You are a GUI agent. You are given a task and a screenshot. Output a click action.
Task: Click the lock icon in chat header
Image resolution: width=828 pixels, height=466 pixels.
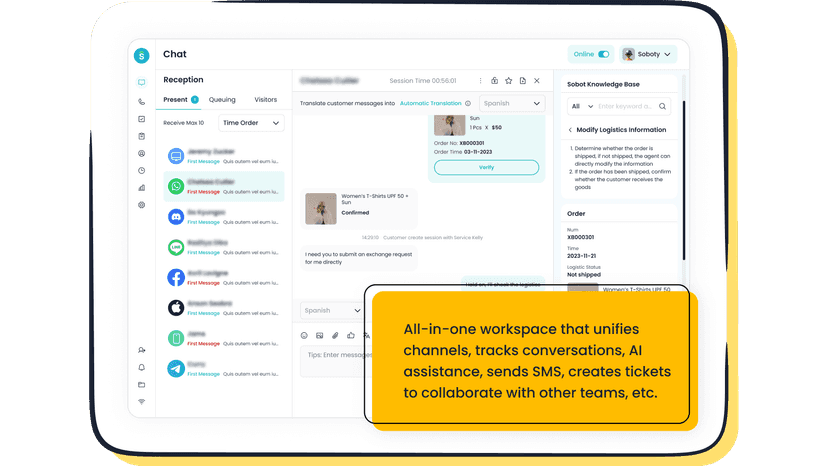pos(494,81)
